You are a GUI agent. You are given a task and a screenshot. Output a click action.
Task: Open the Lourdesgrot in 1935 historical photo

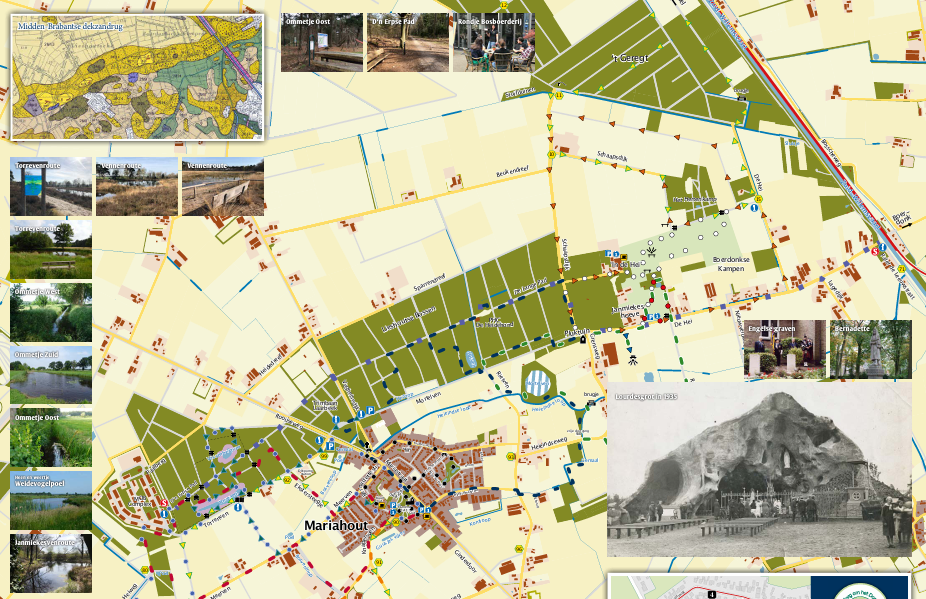(x=759, y=468)
